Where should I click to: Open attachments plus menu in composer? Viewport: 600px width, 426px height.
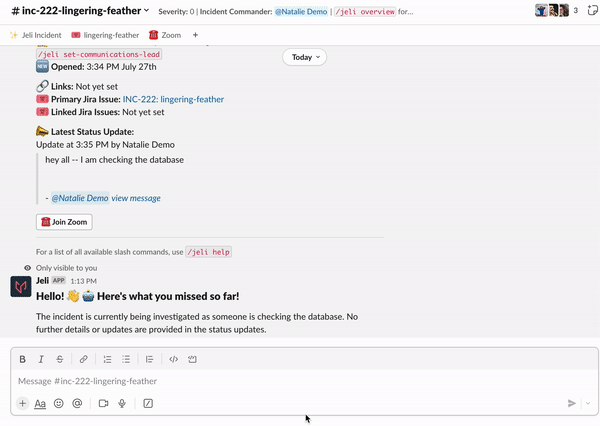click(x=23, y=403)
